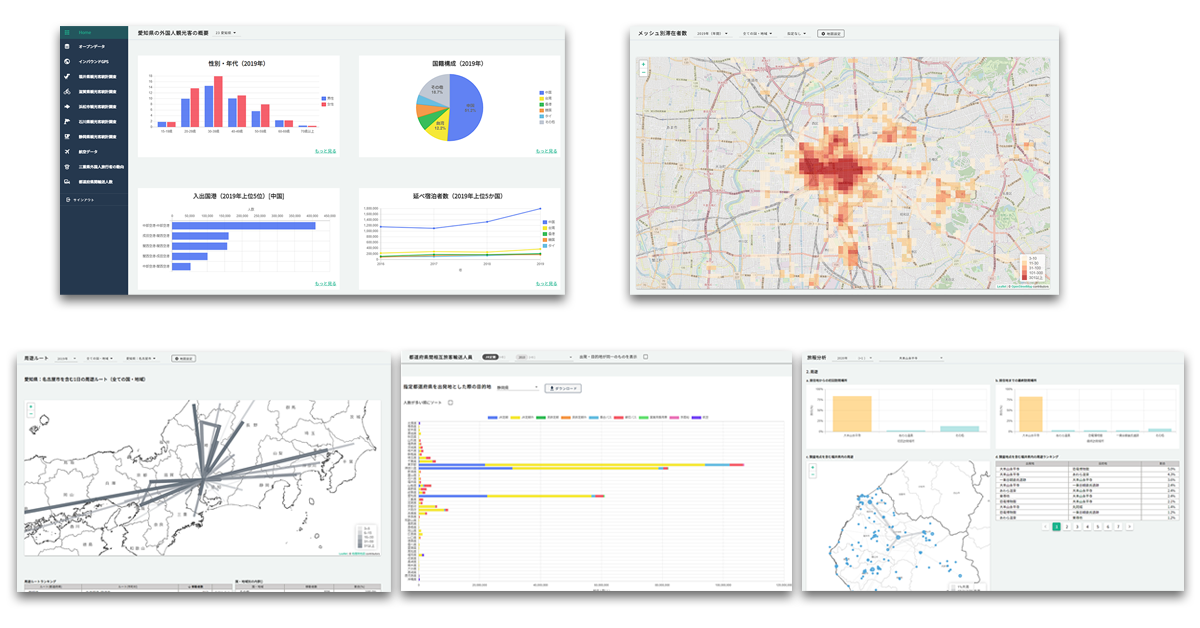Toggle 出発・目的地が同一のものを表示 checkbox
The width and height of the screenshot is (1200, 628).
pyautogui.click(x=646, y=356)
